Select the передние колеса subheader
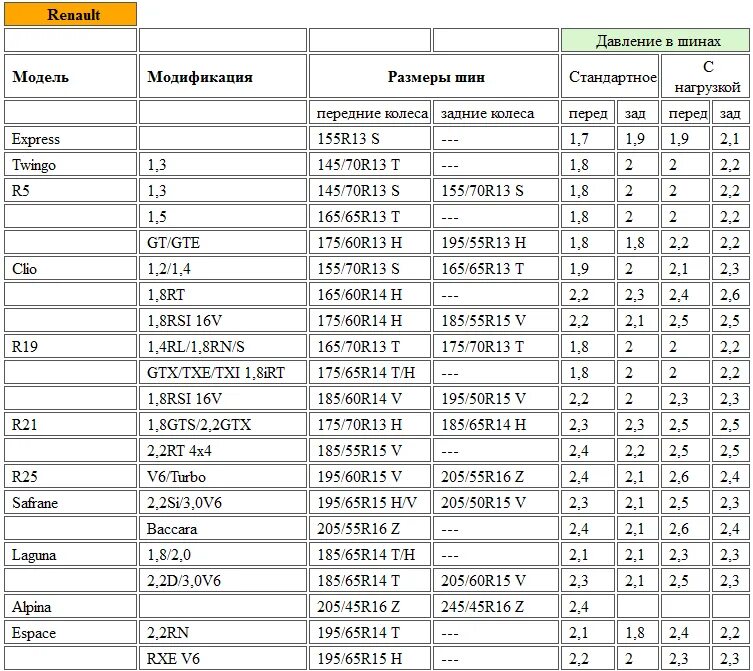Viewport: 753px width, 671px height. click(370, 113)
